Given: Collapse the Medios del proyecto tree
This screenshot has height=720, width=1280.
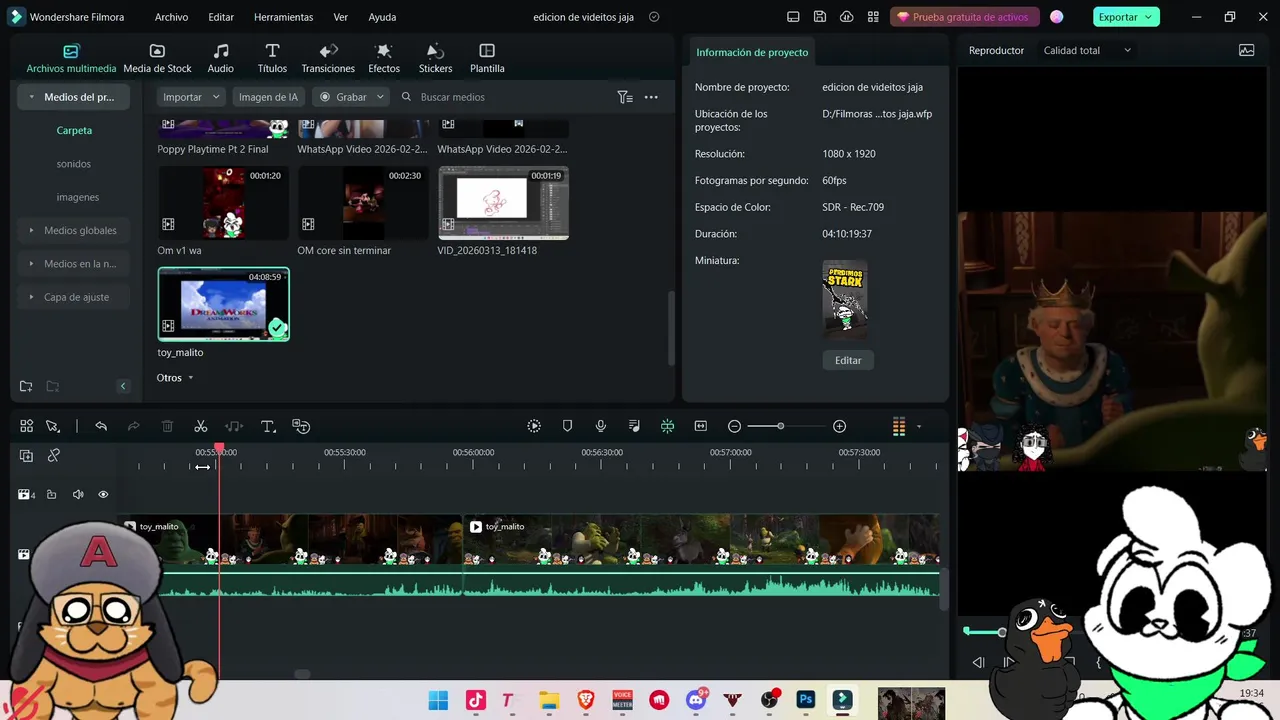Looking at the screenshot, I should click(32, 97).
